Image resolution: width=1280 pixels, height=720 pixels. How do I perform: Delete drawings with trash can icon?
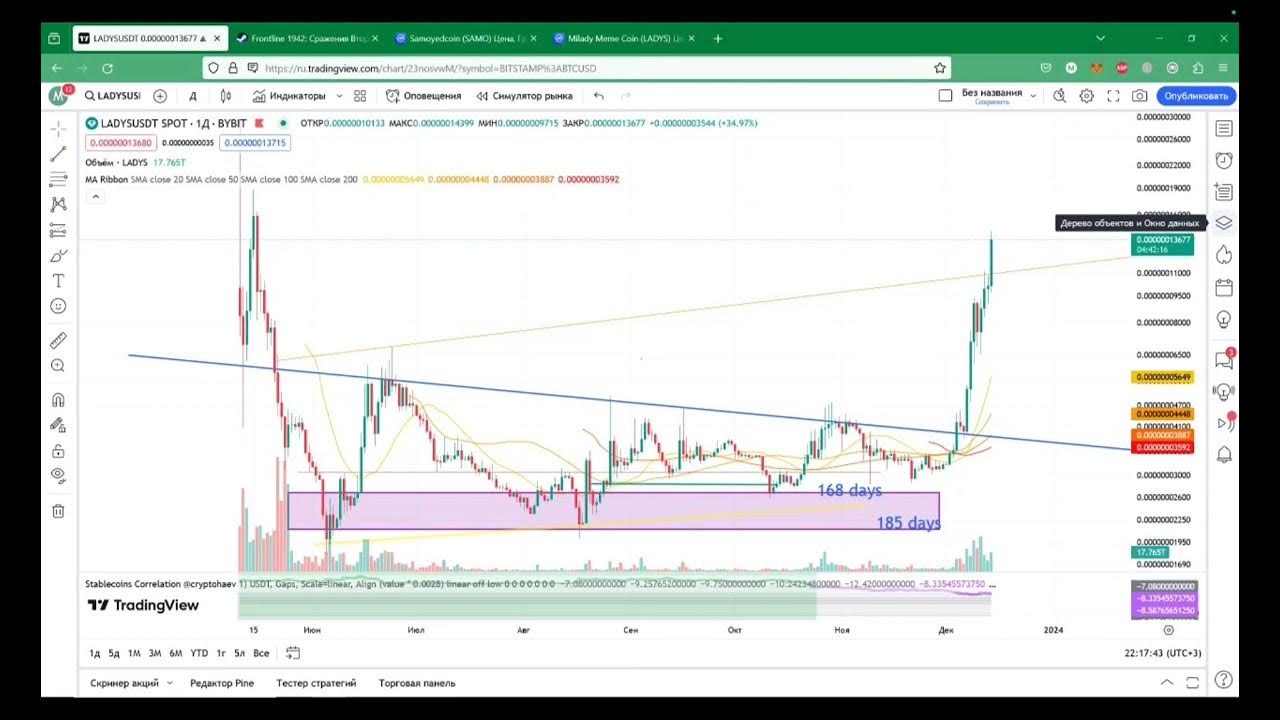(x=58, y=511)
